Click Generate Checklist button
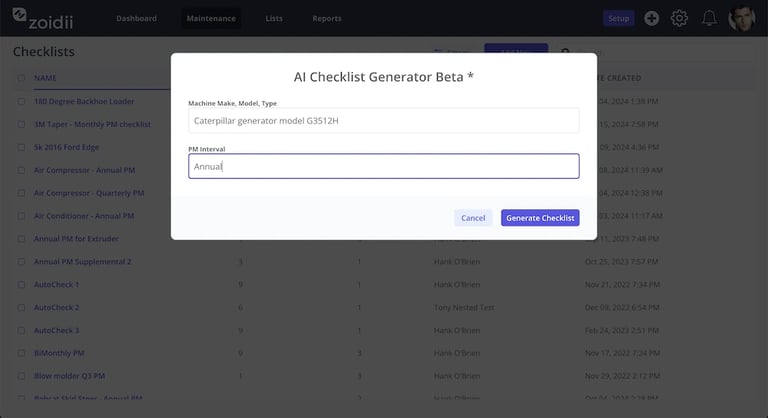Image resolution: width=768 pixels, height=418 pixels. [540, 218]
